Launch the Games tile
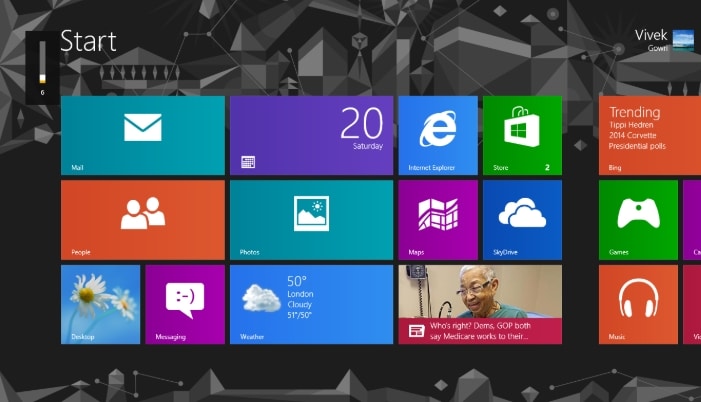701x402 pixels. pyautogui.click(x=637, y=219)
